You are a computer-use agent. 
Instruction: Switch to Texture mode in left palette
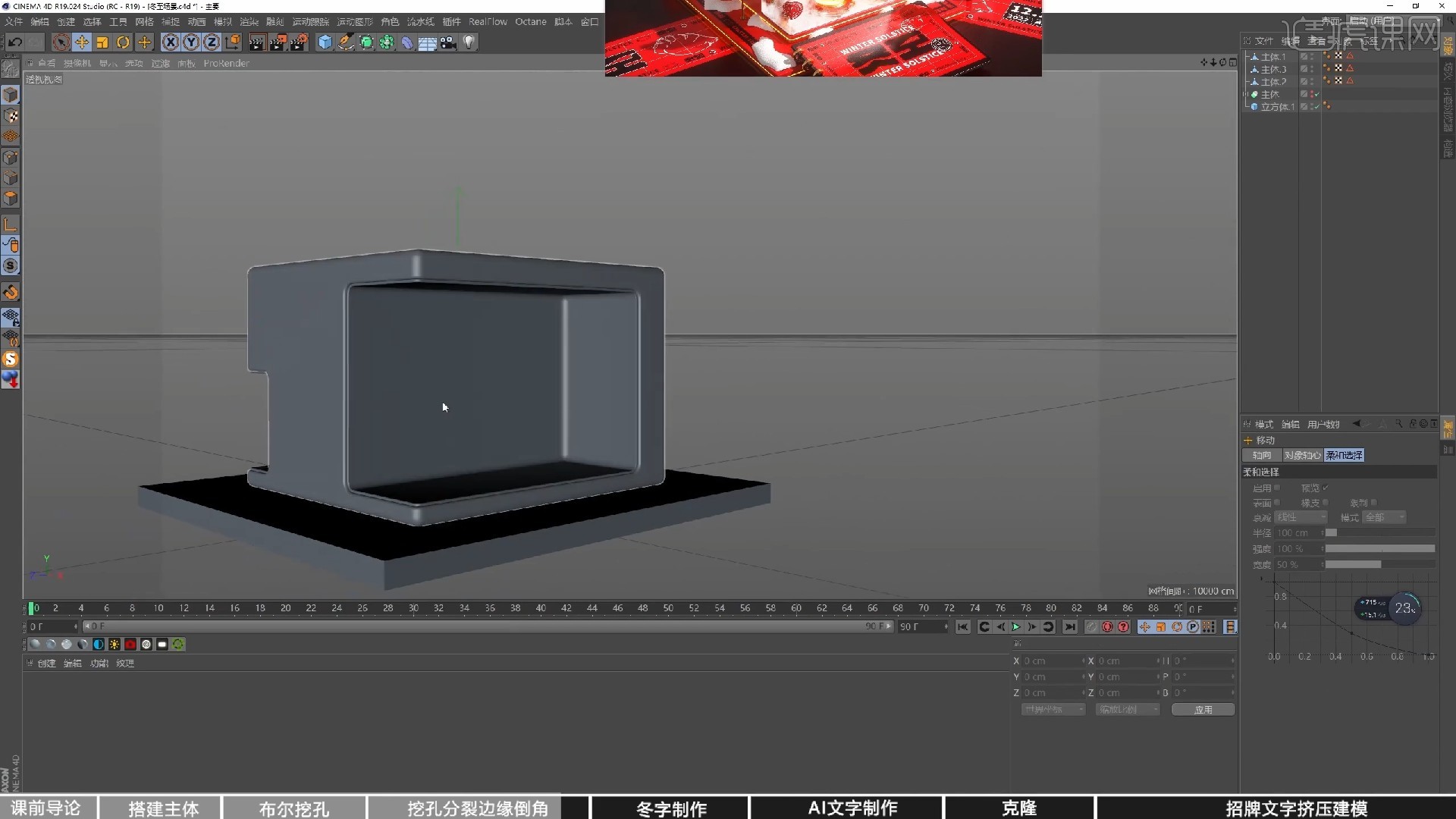point(11,116)
